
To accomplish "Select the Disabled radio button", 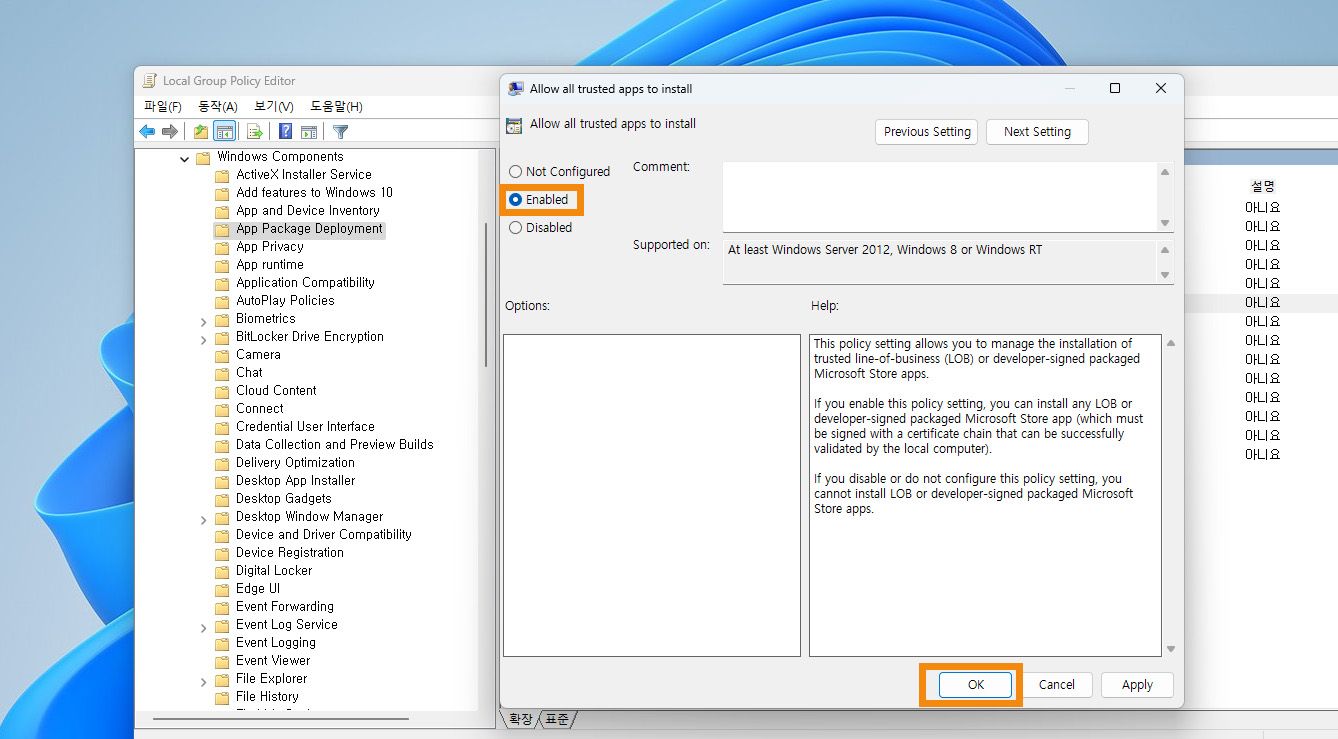I will coord(516,228).
